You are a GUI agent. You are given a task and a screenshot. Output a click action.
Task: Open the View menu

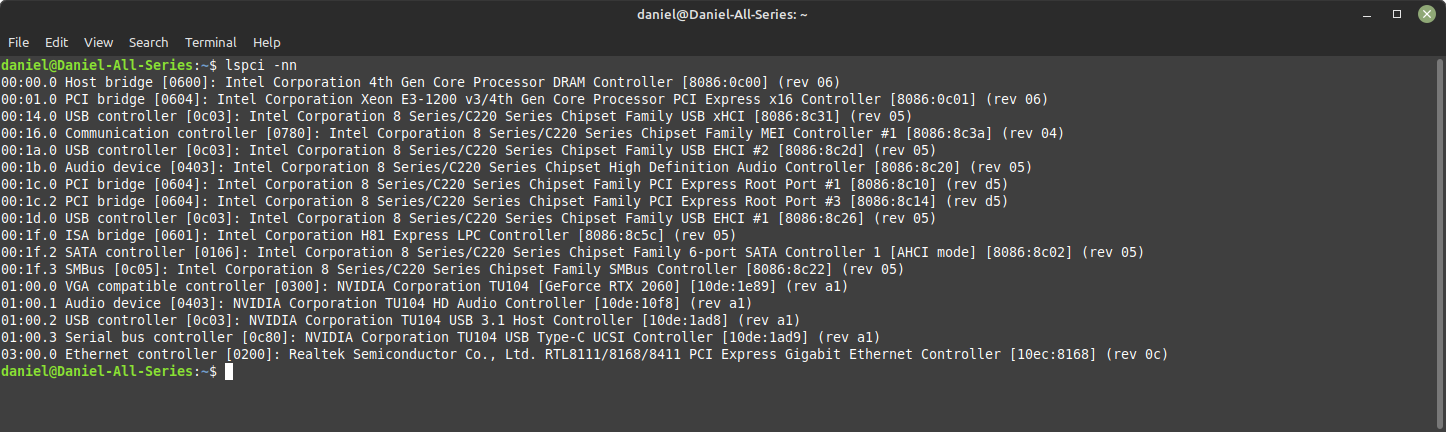tap(98, 43)
